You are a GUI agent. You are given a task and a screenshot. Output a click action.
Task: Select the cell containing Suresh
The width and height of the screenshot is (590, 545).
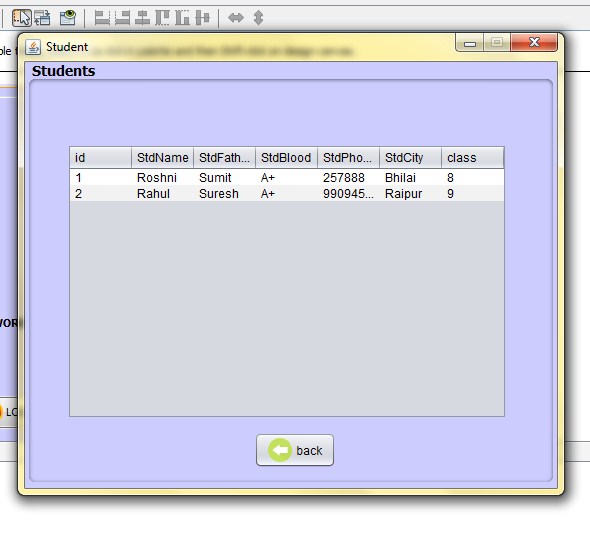[225, 193]
